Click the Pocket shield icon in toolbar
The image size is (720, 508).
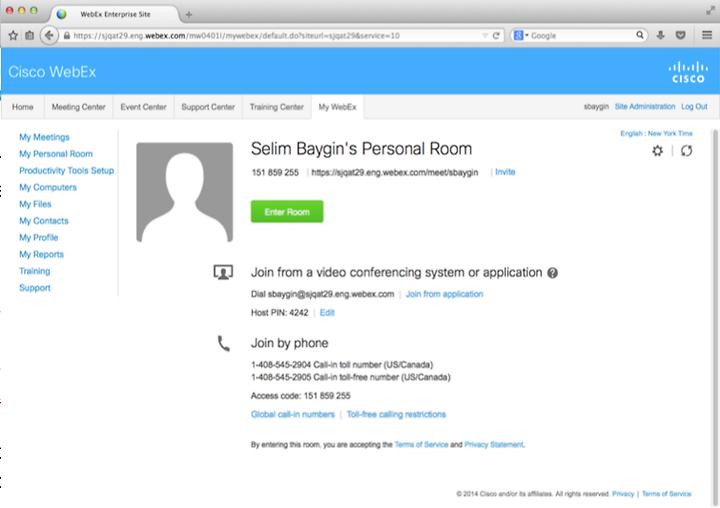click(681, 35)
